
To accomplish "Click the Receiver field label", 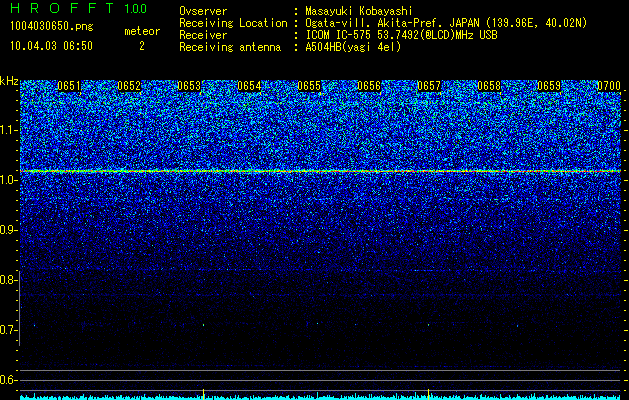I will pos(203,35).
